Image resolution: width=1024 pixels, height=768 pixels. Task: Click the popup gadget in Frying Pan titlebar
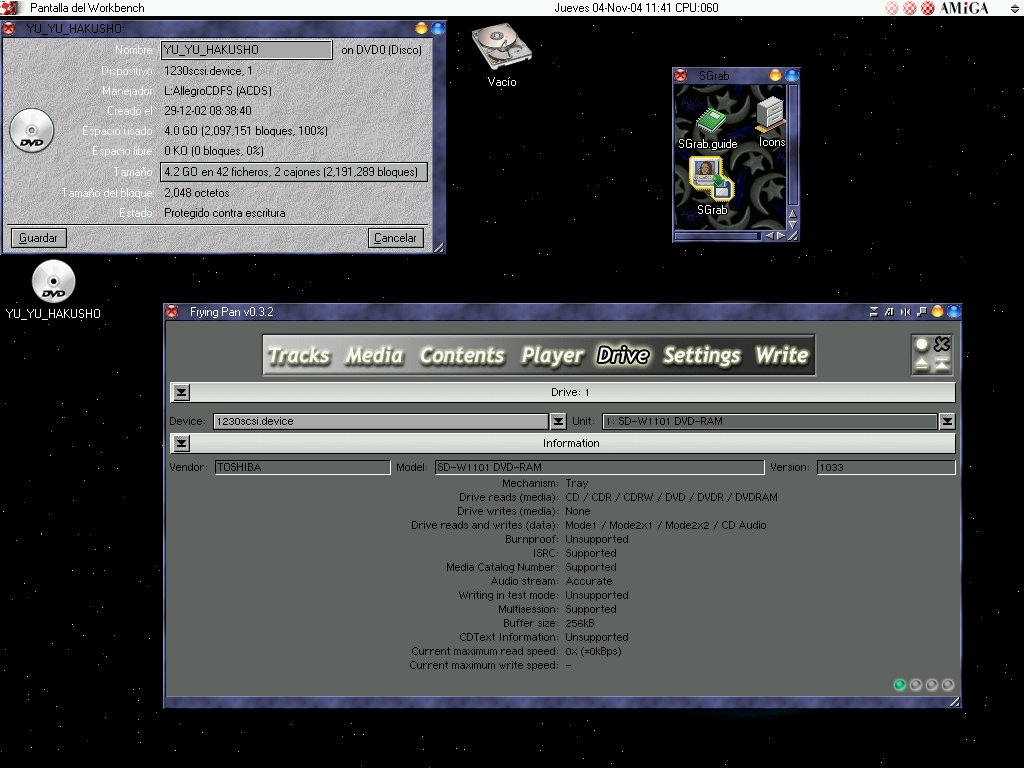[x=921, y=312]
